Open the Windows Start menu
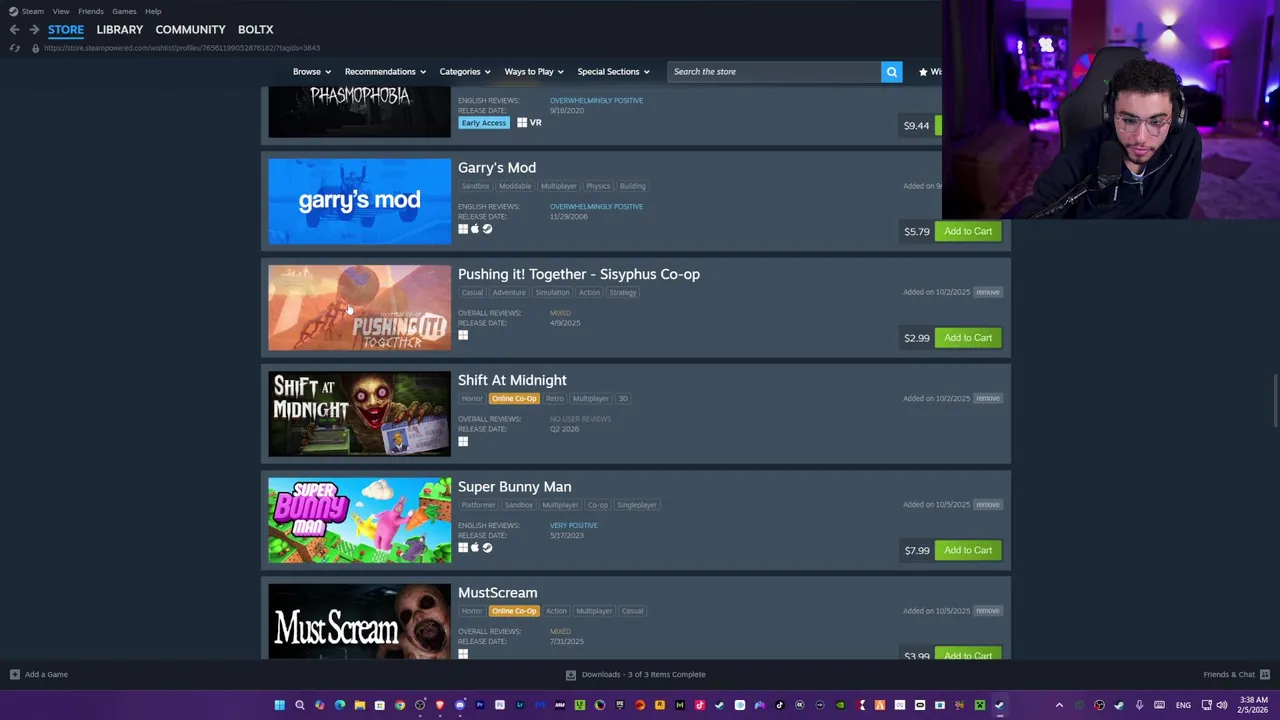This screenshot has height=720, width=1280. pos(280,705)
